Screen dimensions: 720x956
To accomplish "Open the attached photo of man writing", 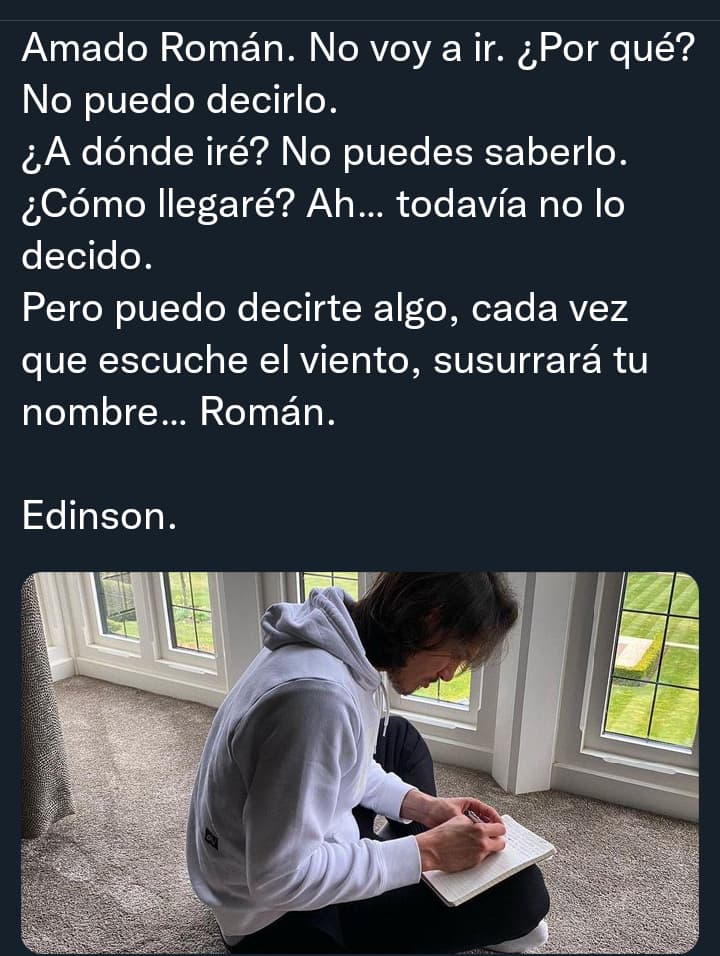I will pyautogui.click(x=360, y=763).
